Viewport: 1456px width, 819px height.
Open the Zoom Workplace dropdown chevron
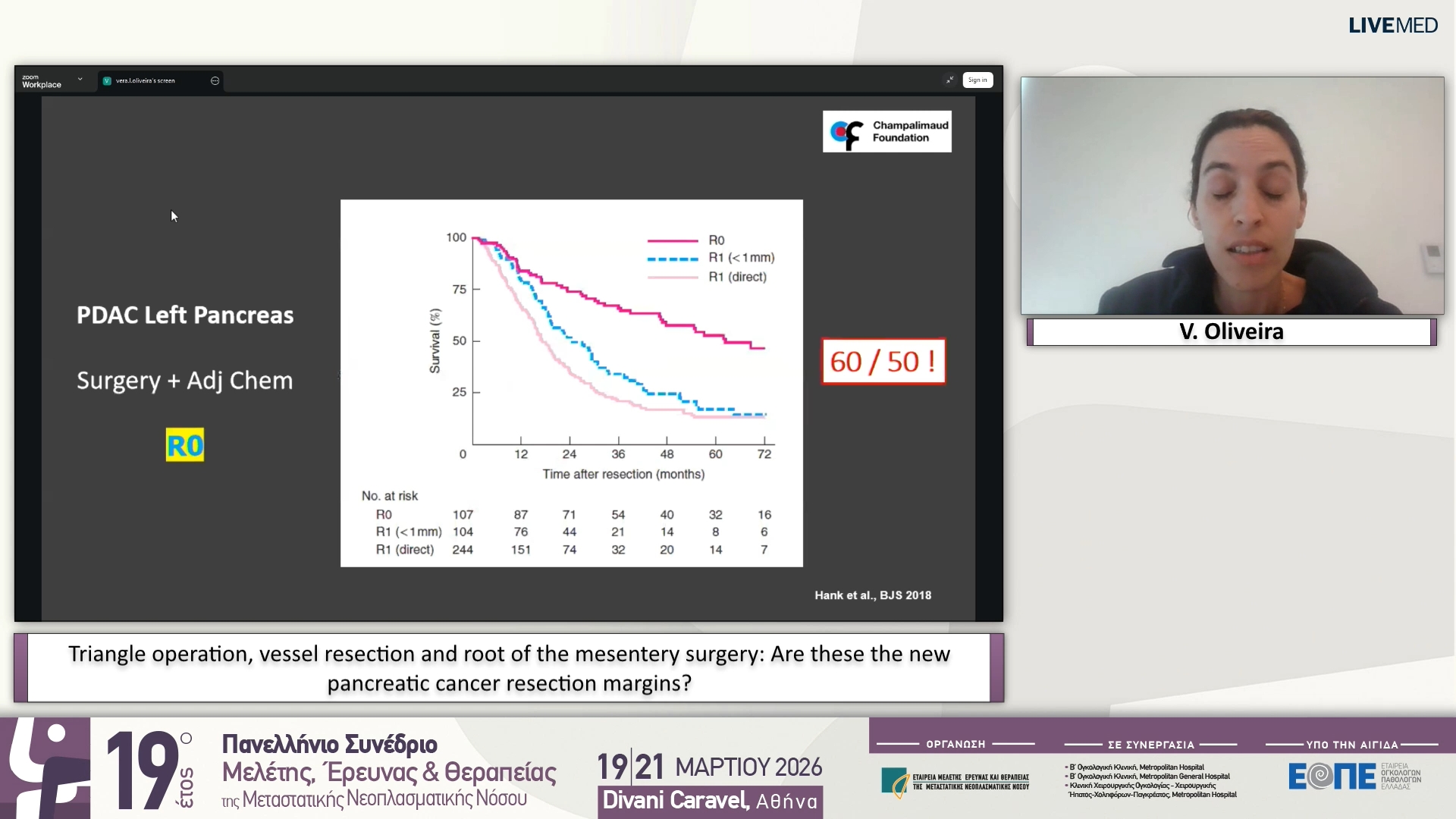(80, 79)
